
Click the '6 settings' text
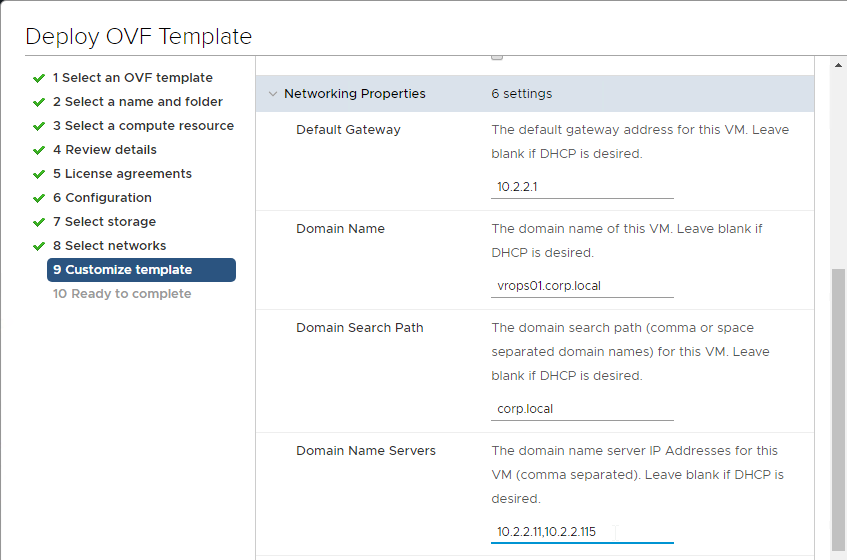click(x=522, y=94)
